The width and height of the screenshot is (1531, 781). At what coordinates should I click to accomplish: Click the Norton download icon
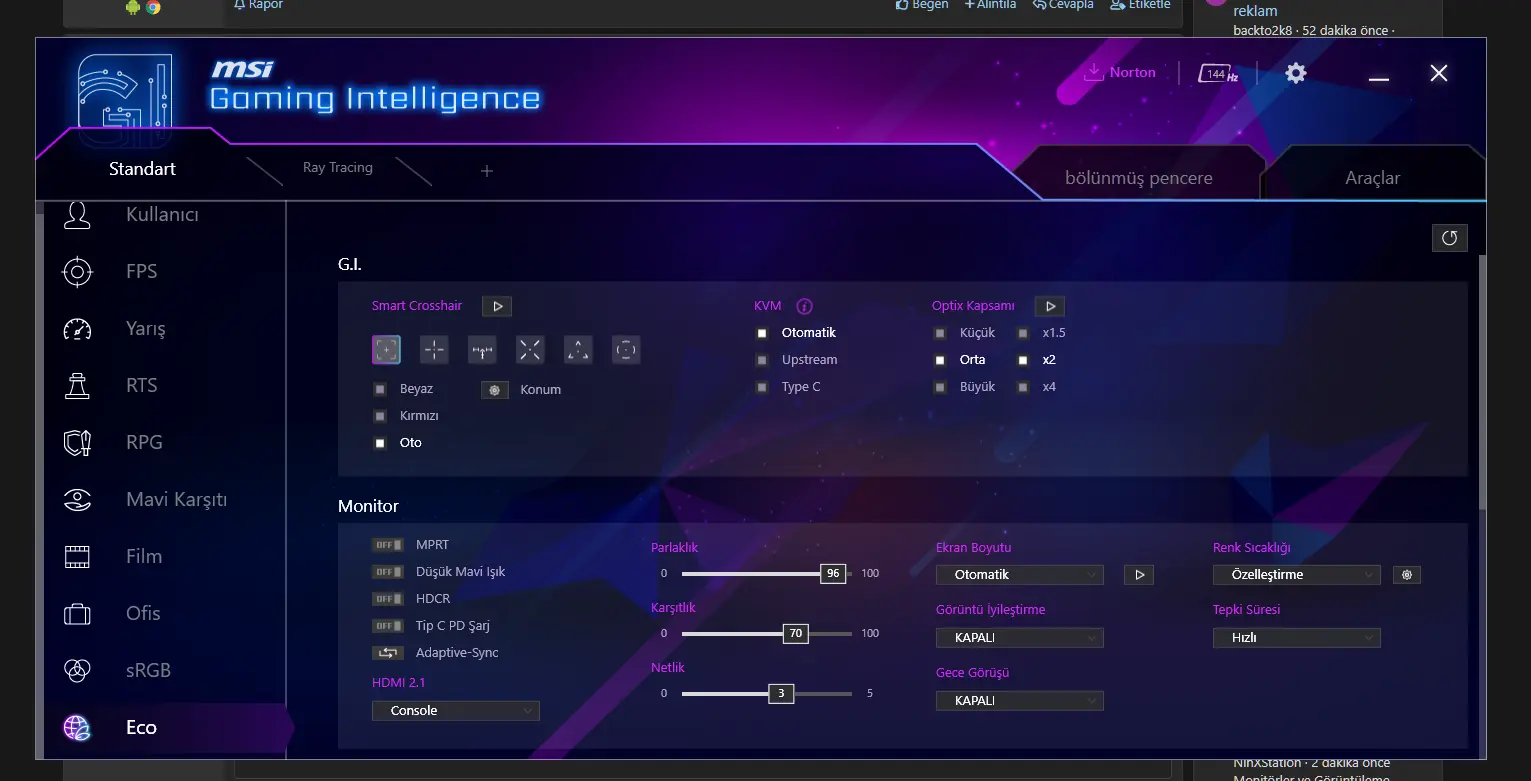tap(1094, 72)
